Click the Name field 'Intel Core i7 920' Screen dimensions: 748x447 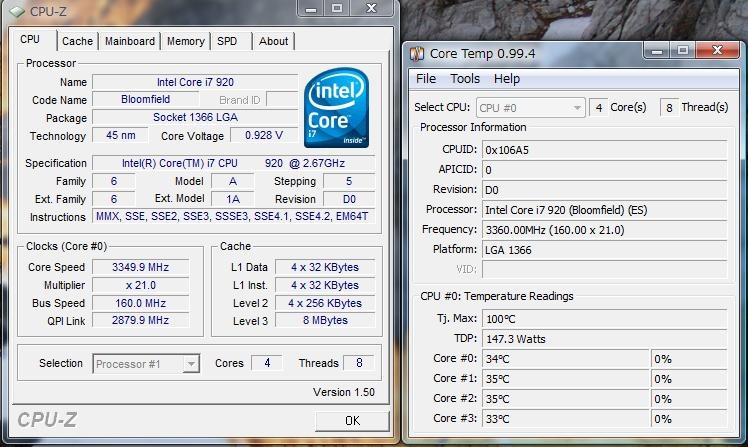coord(195,82)
